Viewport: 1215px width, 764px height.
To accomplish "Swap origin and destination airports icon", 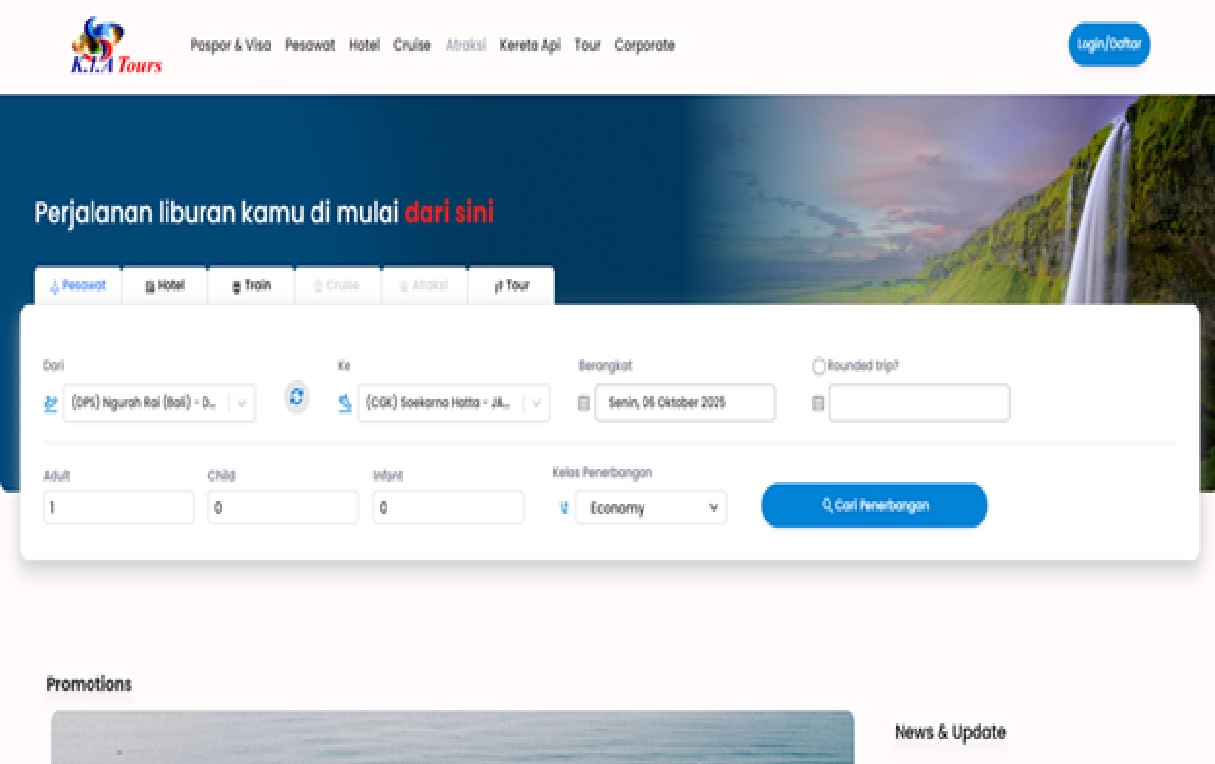I will pyautogui.click(x=296, y=397).
